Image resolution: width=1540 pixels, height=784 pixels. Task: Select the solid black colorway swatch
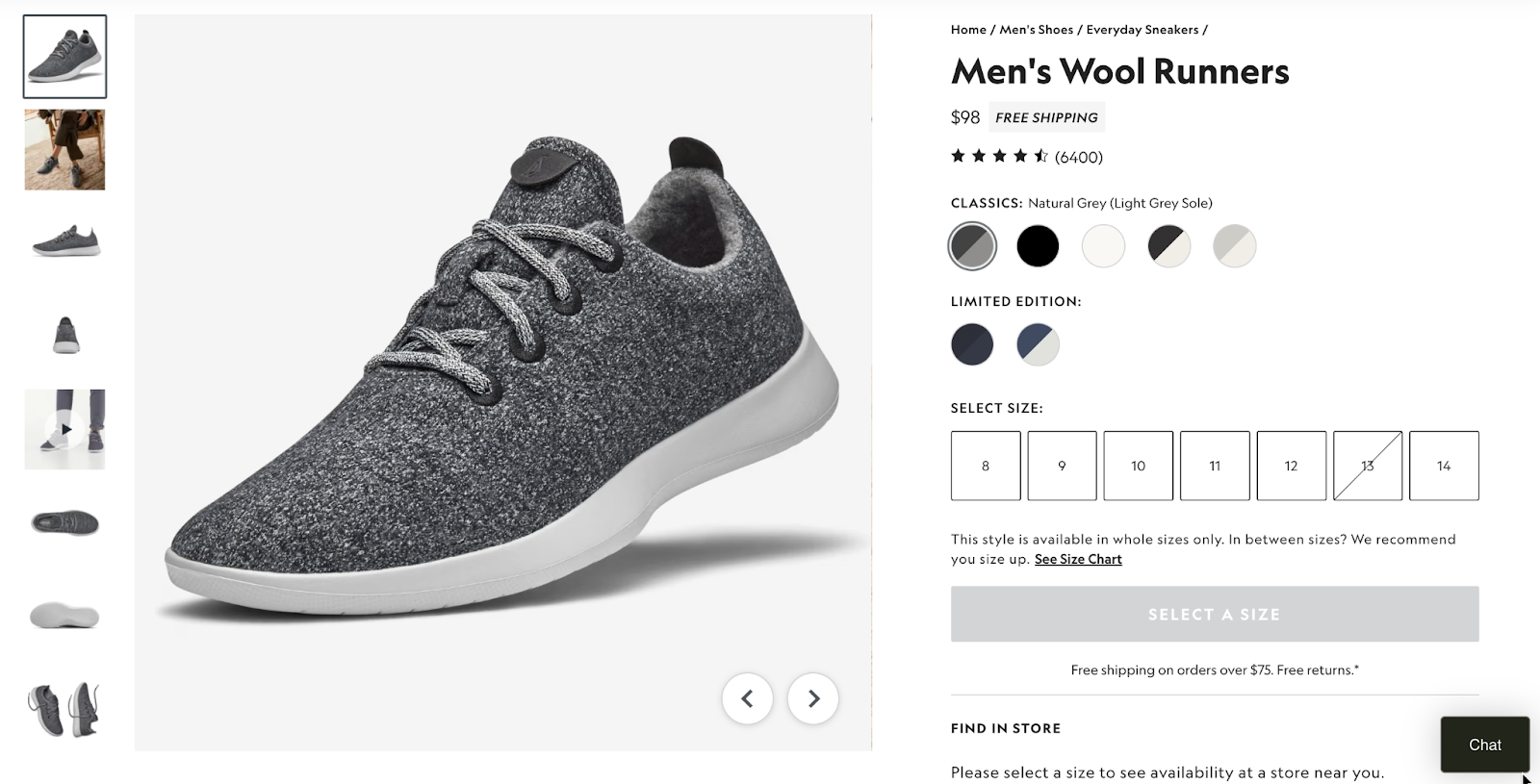(x=1038, y=246)
